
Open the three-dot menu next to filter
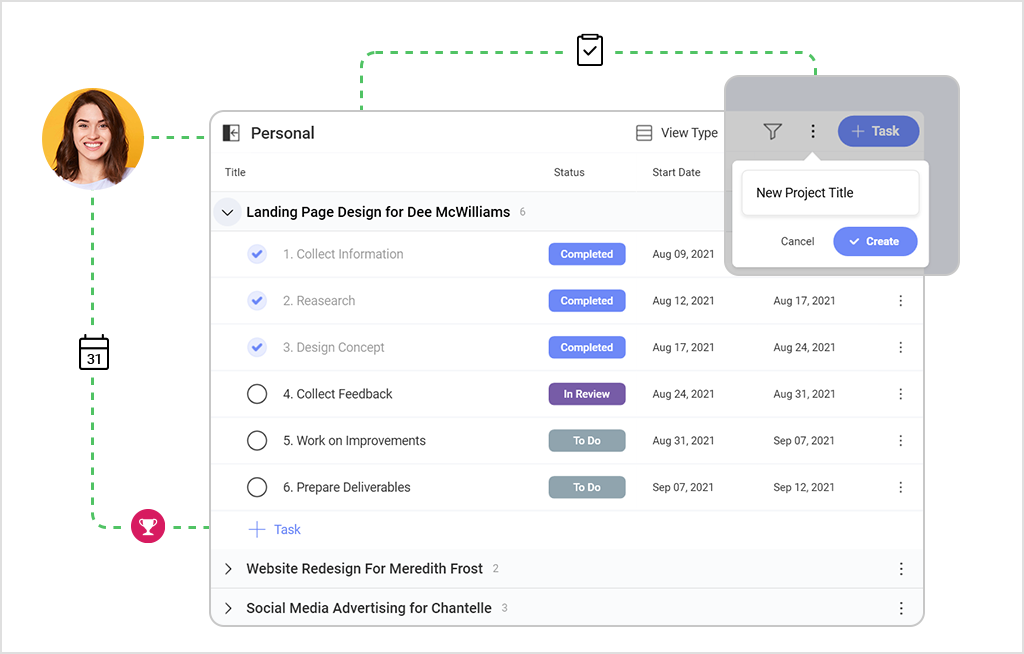813,131
